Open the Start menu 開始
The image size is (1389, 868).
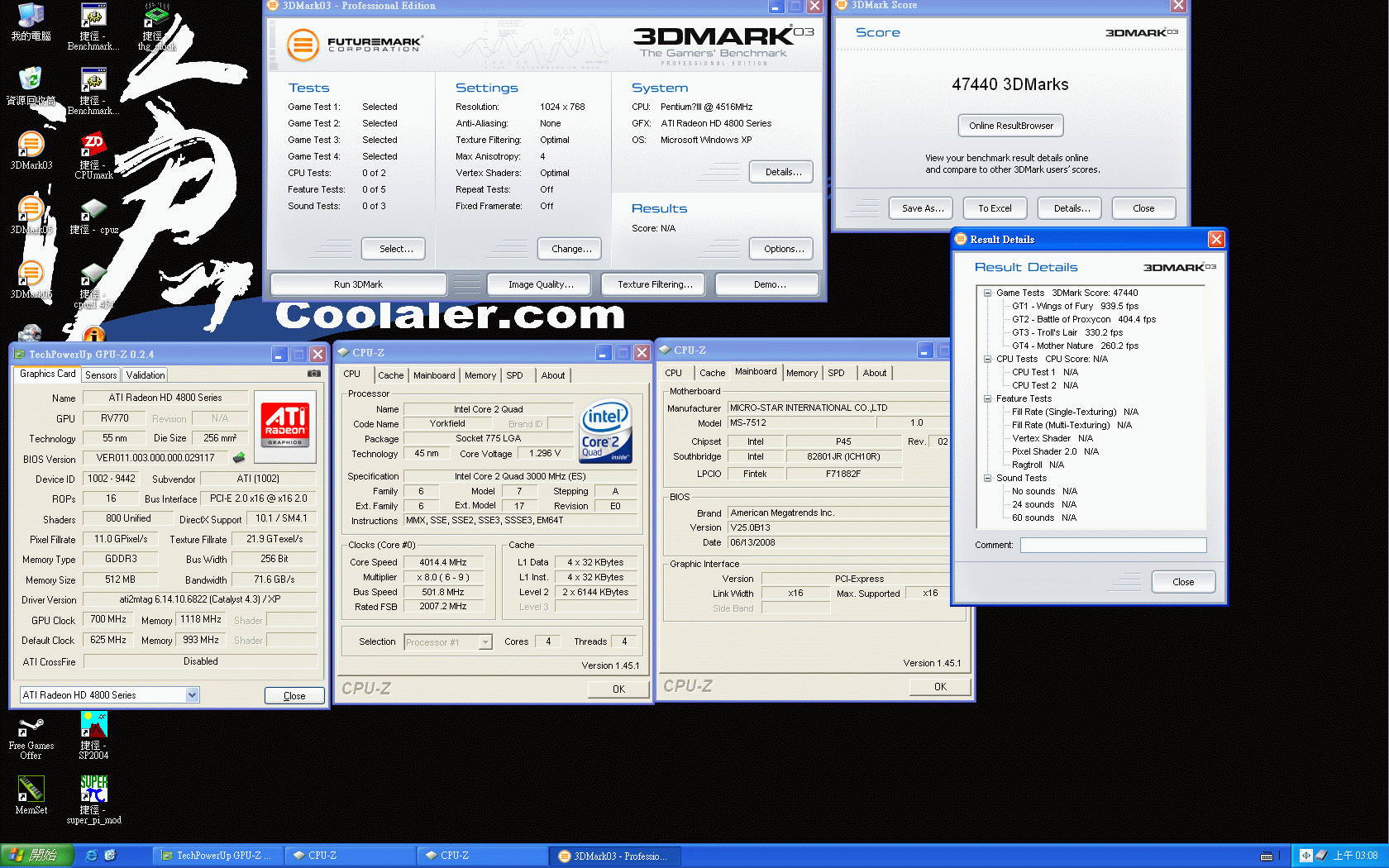click(x=37, y=856)
